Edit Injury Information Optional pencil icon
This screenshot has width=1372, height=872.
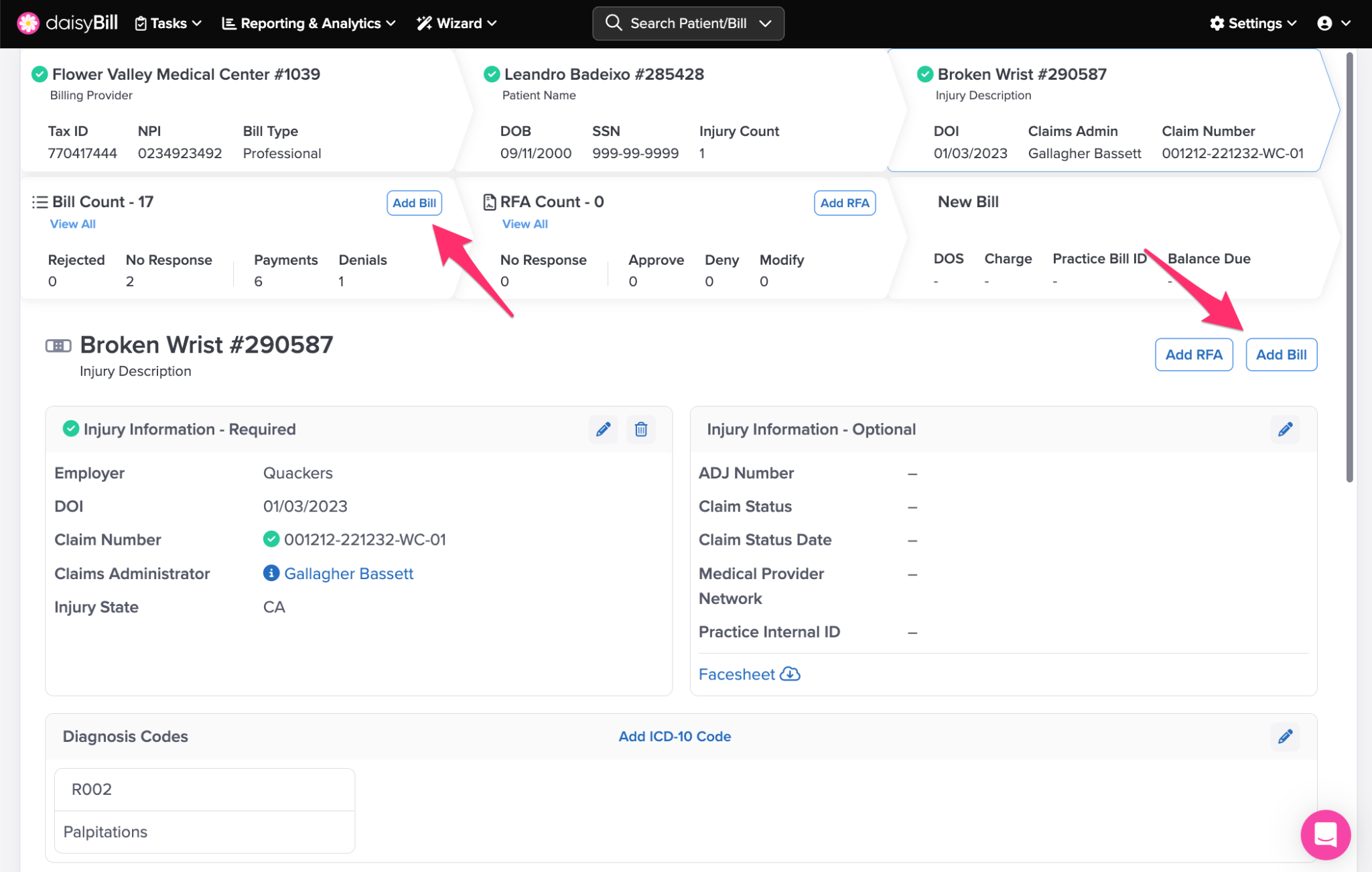[1284, 429]
